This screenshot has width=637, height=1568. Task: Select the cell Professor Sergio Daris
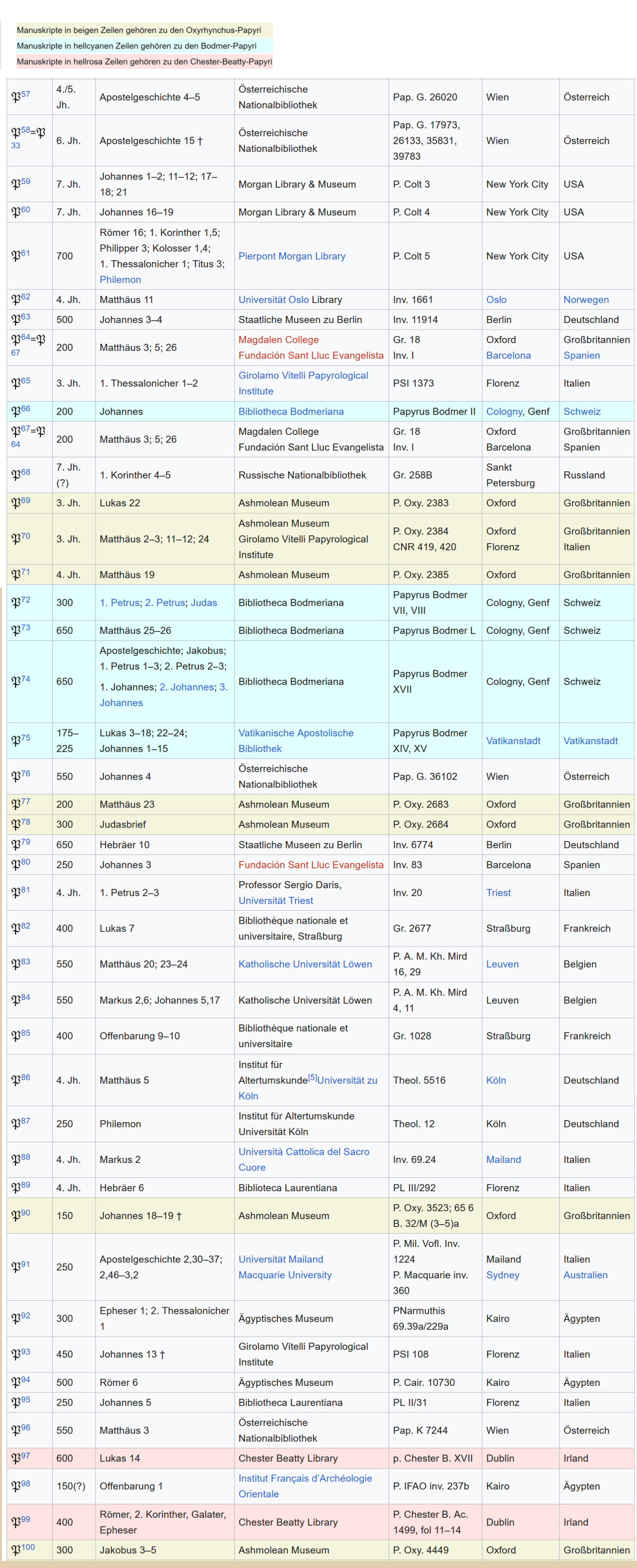[290, 885]
